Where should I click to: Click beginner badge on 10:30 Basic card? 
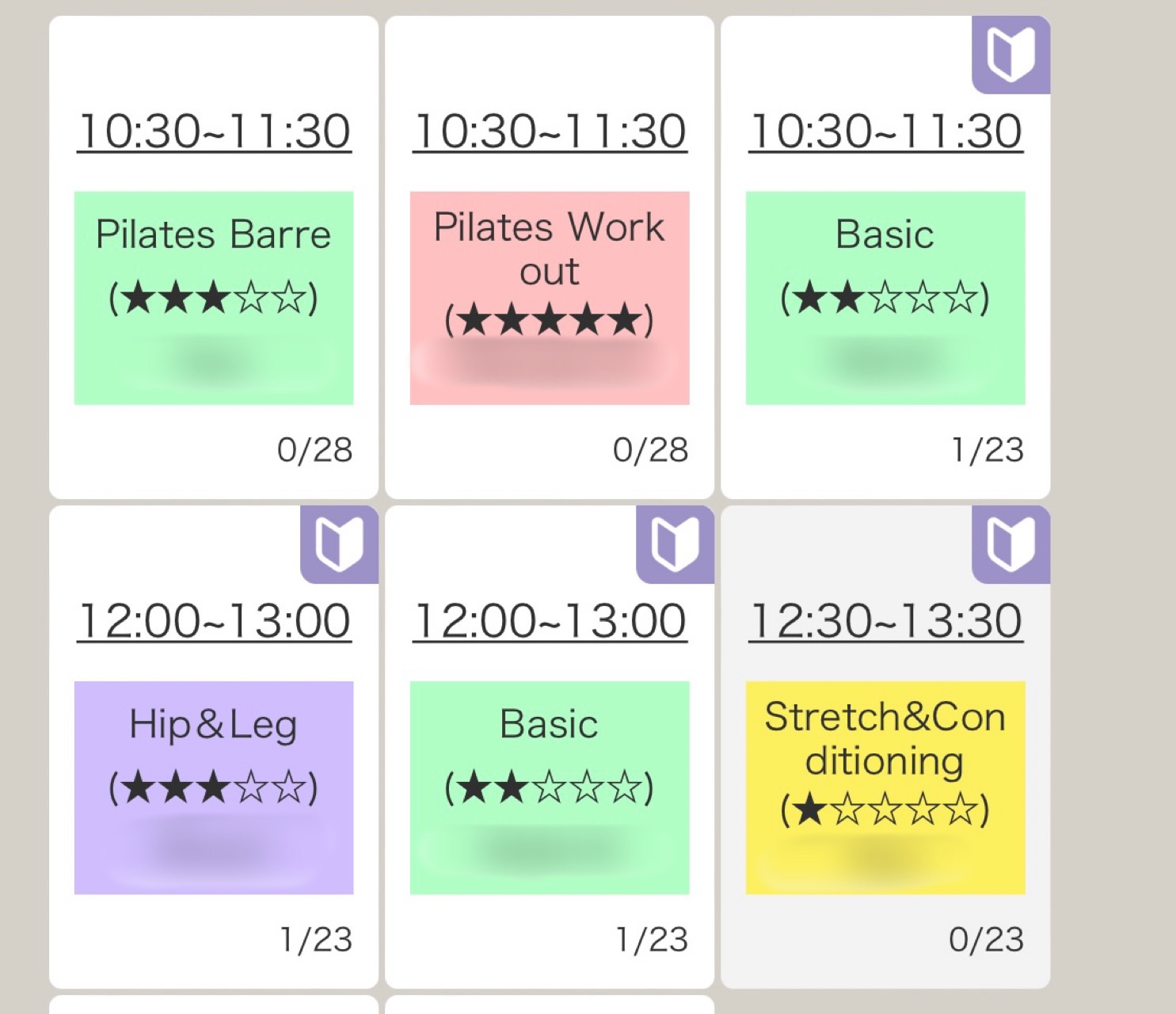(x=1010, y=54)
